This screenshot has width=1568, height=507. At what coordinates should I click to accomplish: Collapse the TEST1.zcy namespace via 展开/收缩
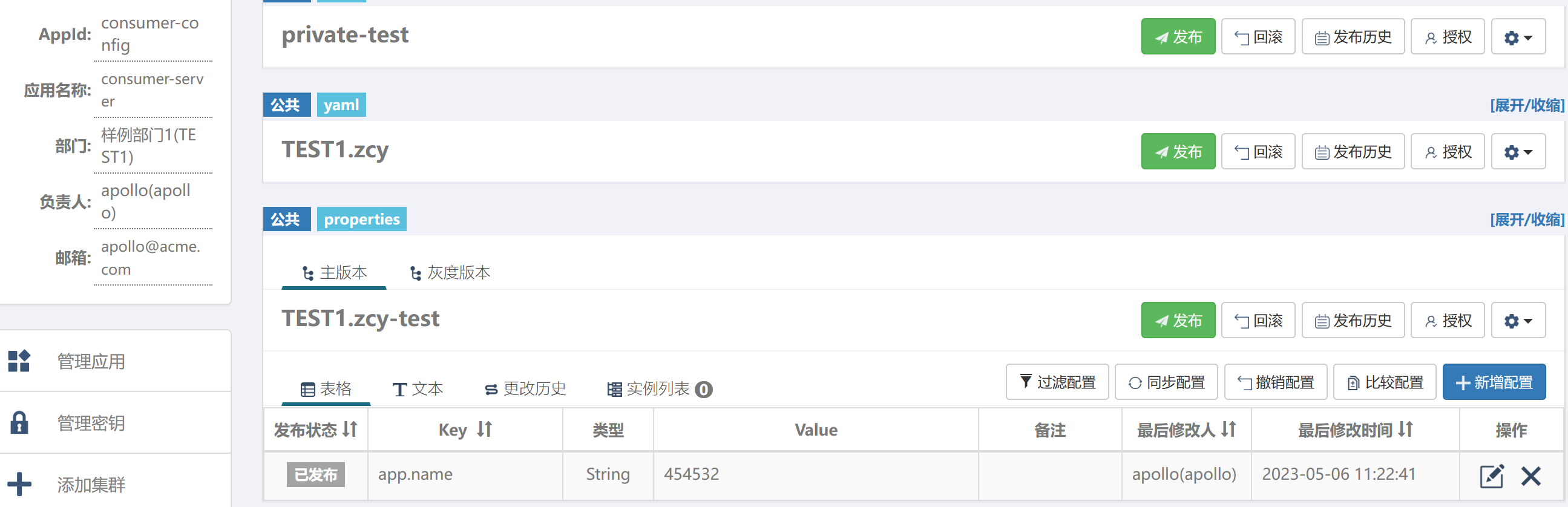(x=1528, y=105)
